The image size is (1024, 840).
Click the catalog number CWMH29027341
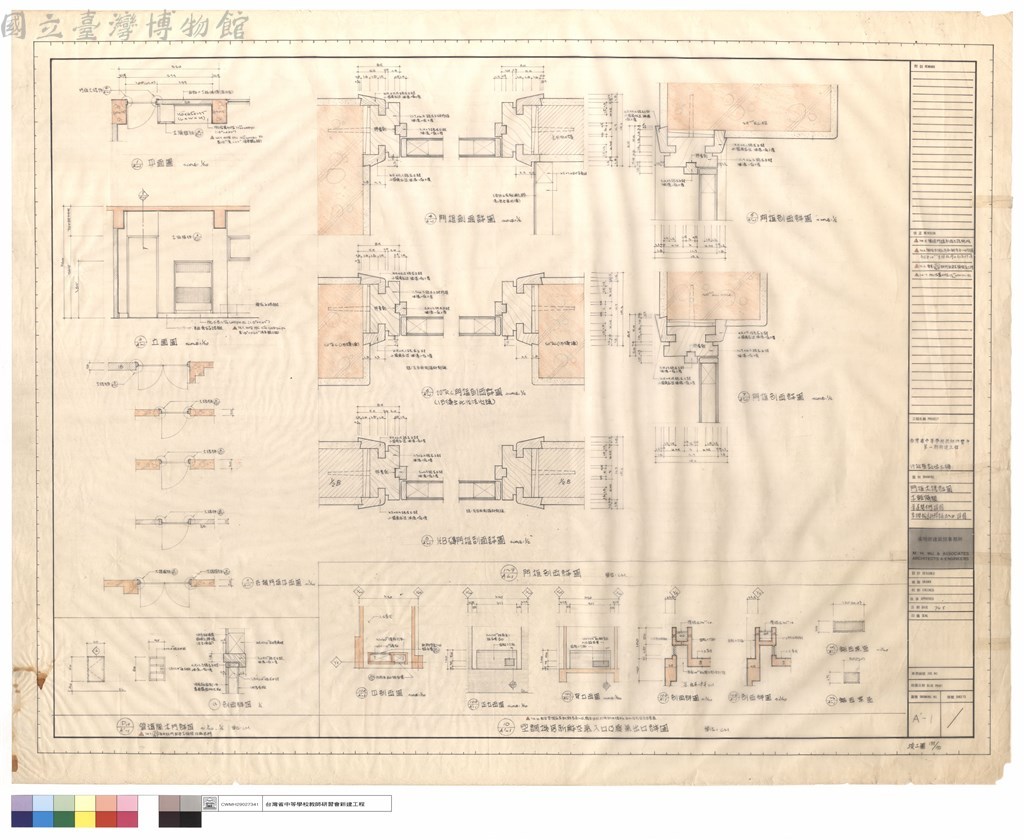point(240,804)
